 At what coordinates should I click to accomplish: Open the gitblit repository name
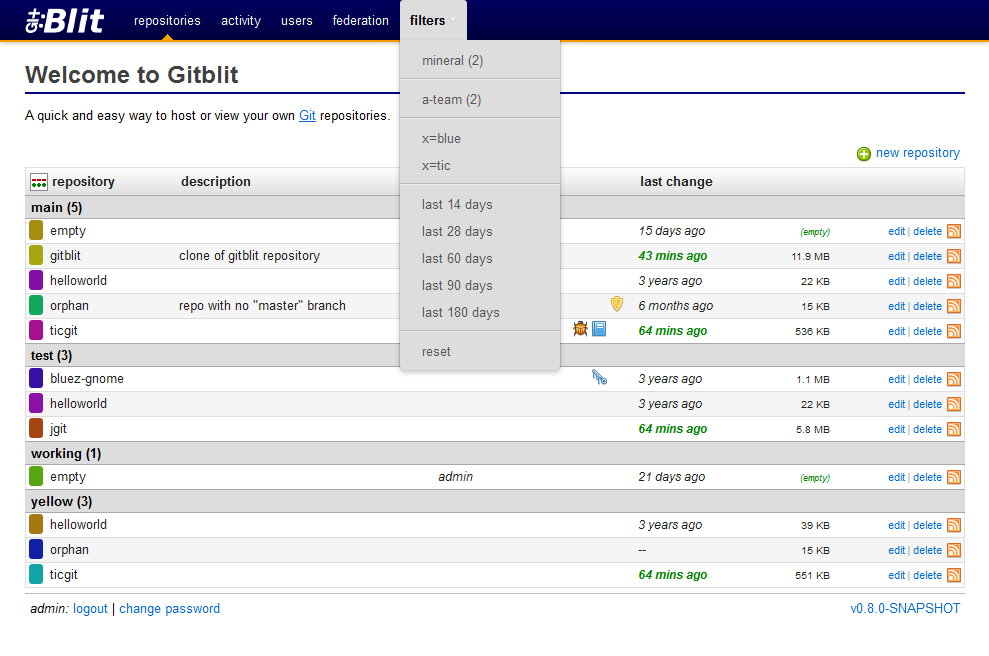[66, 255]
